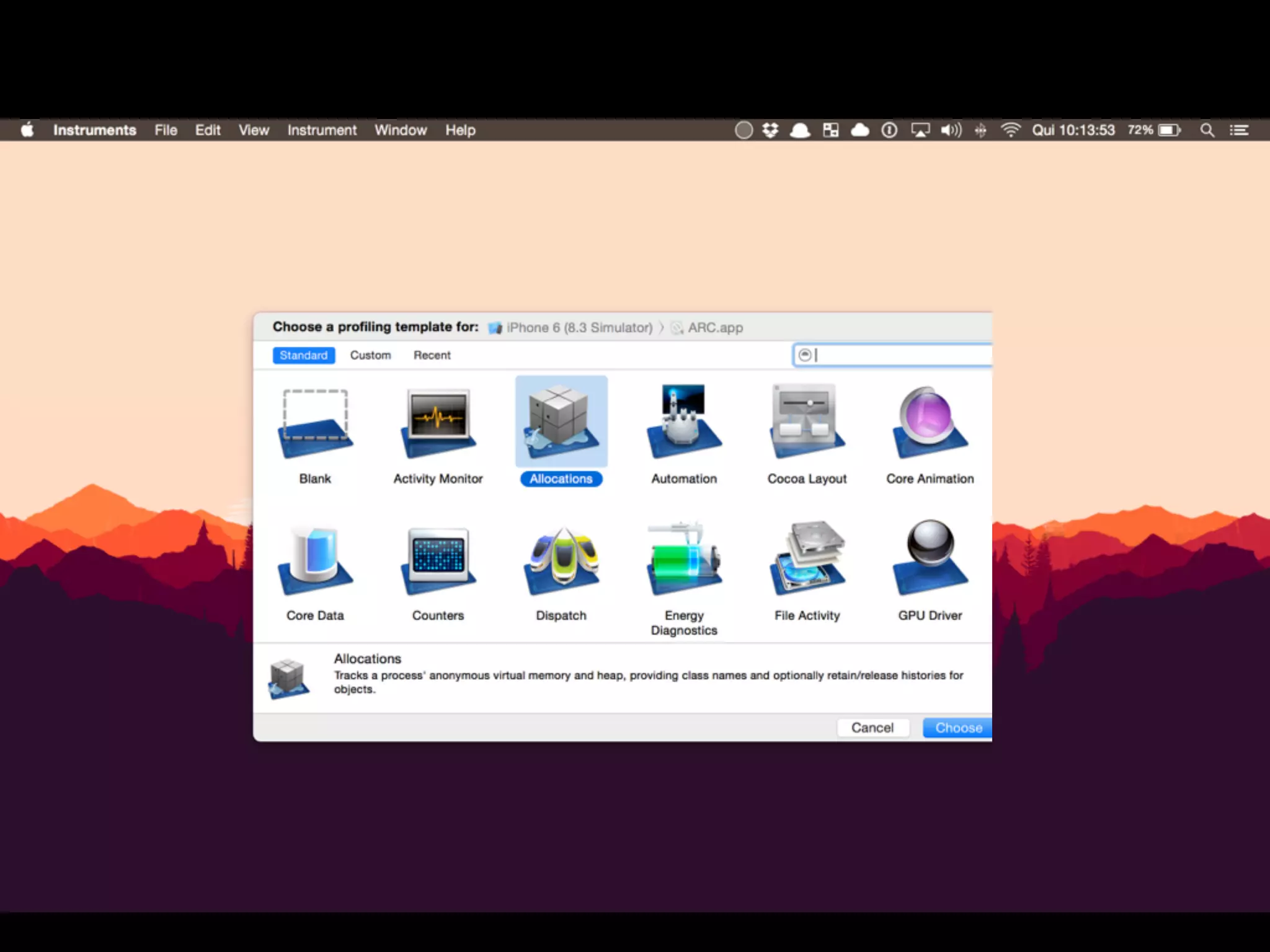Pick the Core Data template icon
The height and width of the screenshot is (952, 1270).
[315, 560]
